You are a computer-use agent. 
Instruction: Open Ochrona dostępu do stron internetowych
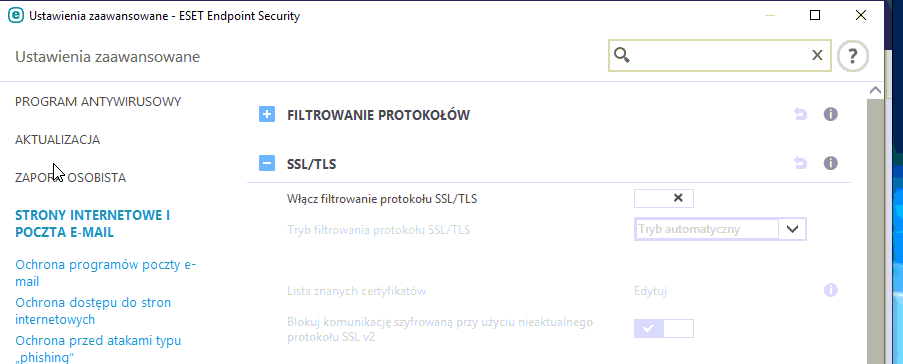[93, 311]
